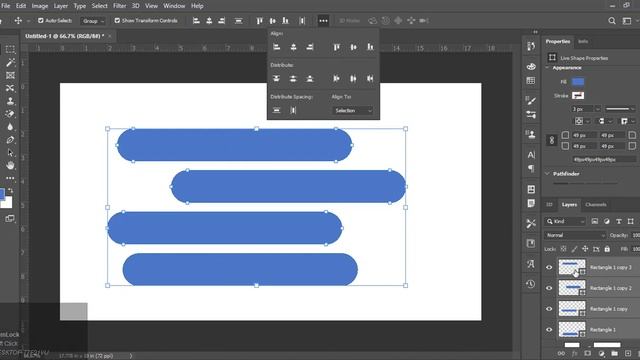Click Align Right Edges in Align popup
This screenshot has height=360, width=640.
tap(310, 47)
